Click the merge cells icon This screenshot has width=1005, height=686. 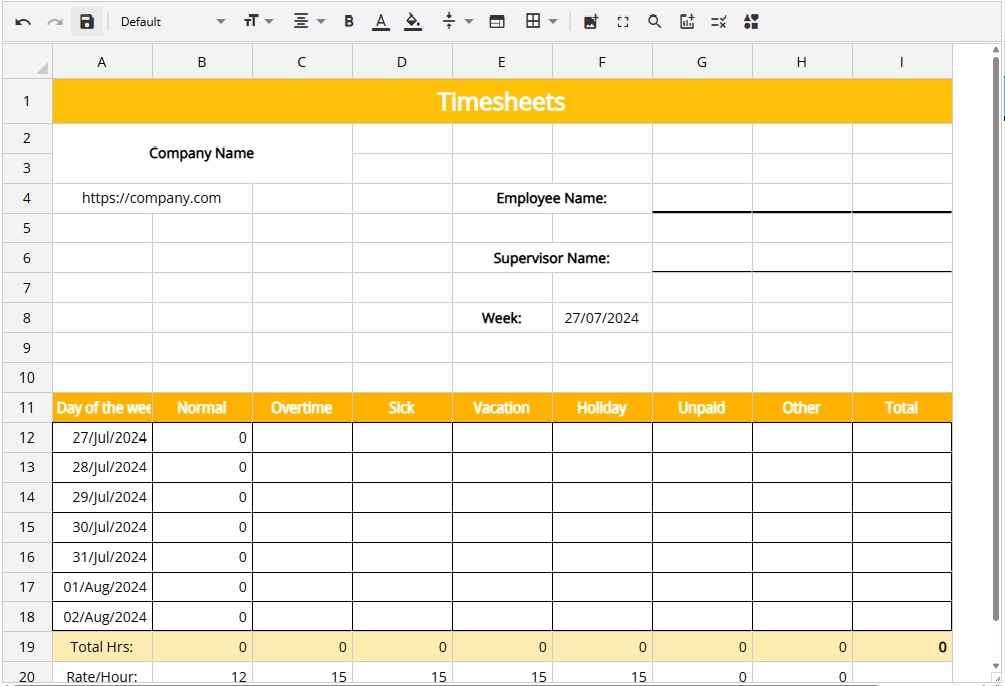point(497,22)
